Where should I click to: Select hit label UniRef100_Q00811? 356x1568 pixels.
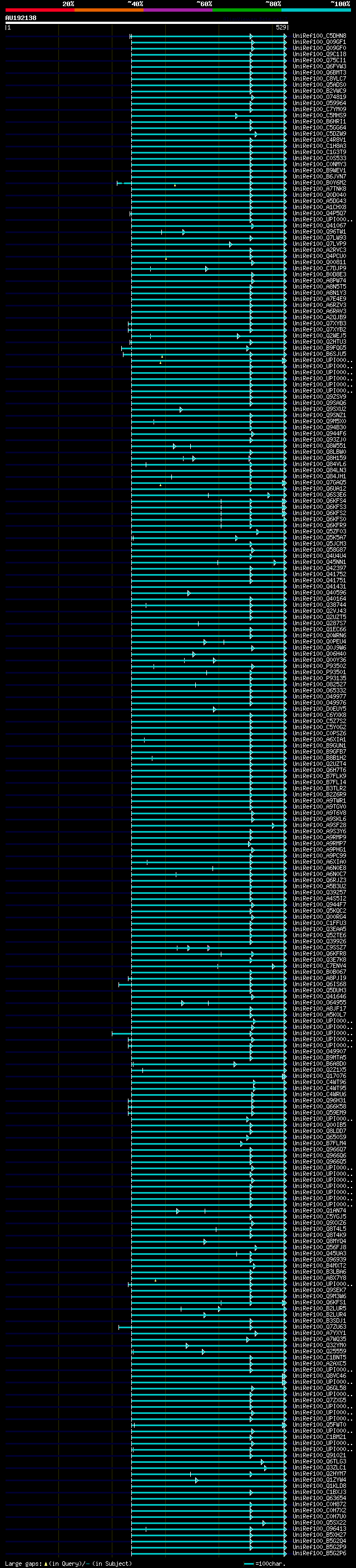pyautogui.click(x=319, y=263)
